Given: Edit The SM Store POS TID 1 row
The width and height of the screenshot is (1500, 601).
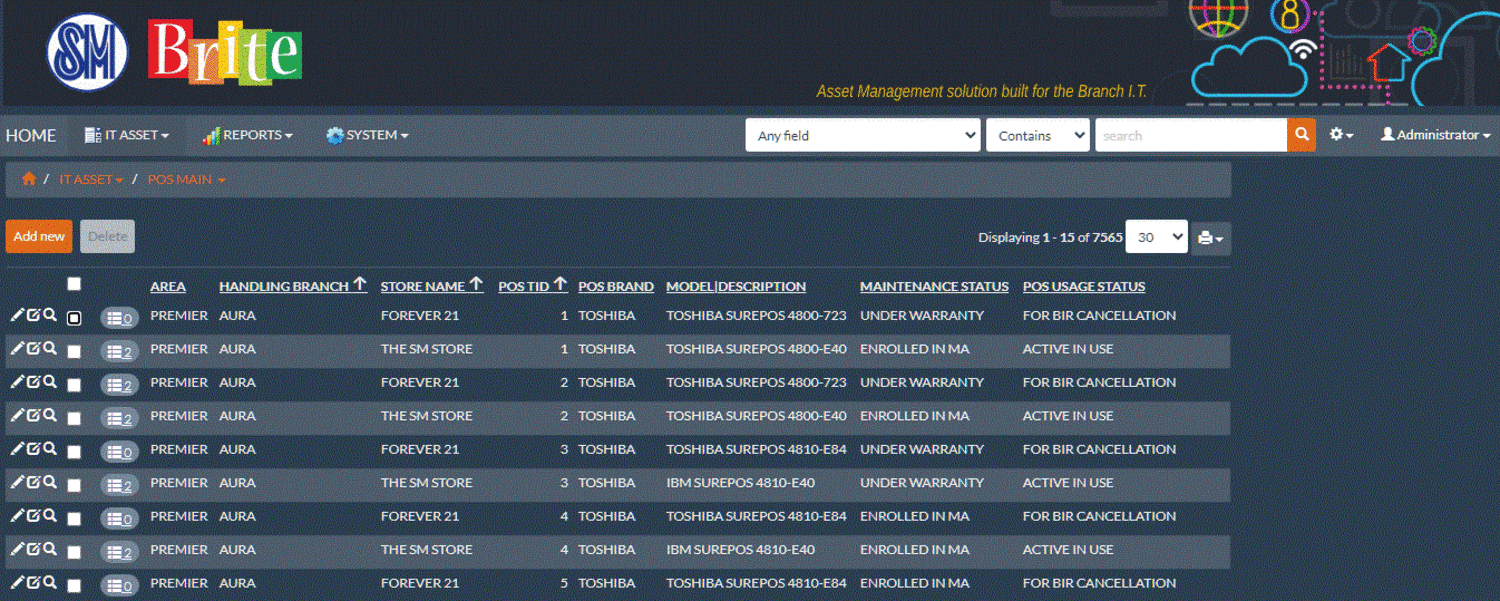Looking at the screenshot, I should (x=17, y=348).
